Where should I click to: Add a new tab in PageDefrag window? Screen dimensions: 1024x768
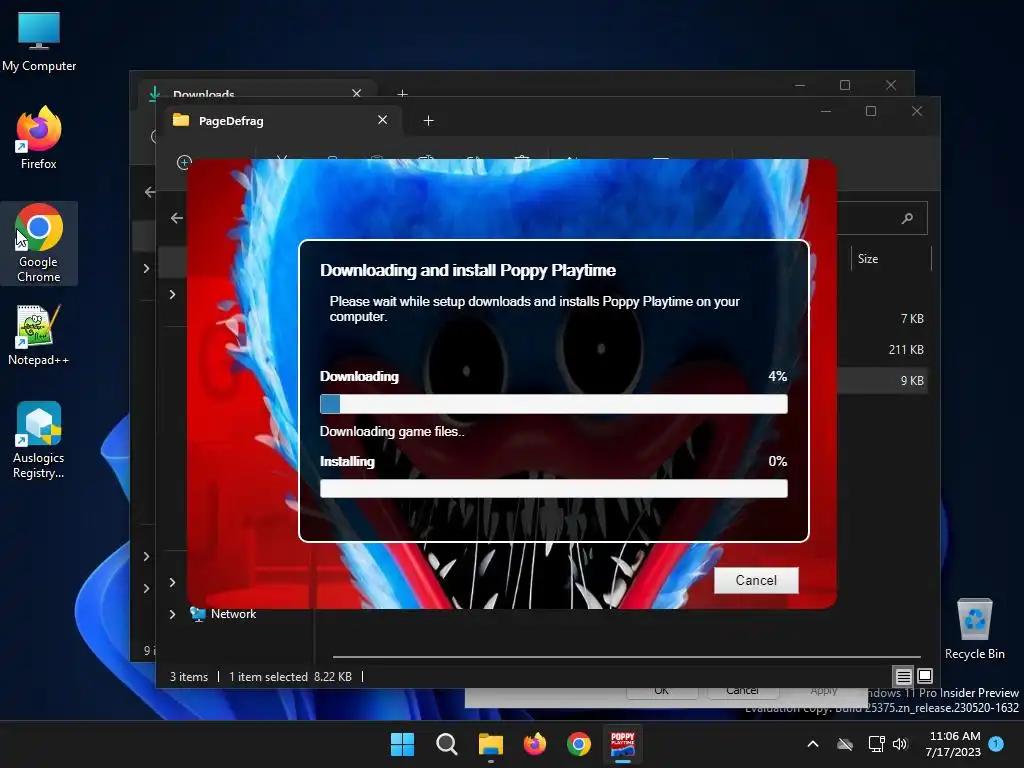pos(428,120)
